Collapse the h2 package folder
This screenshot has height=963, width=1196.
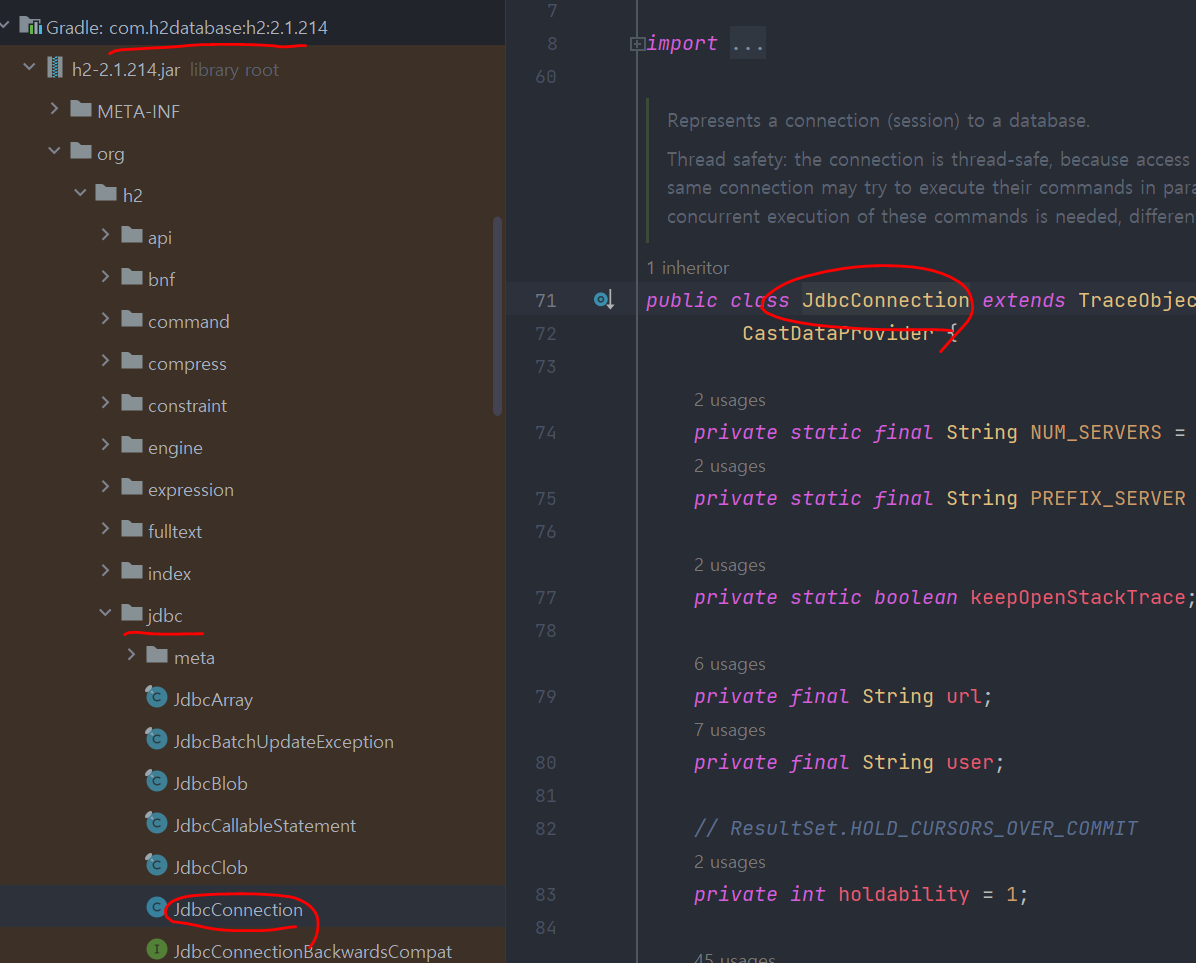[x=80, y=193]
